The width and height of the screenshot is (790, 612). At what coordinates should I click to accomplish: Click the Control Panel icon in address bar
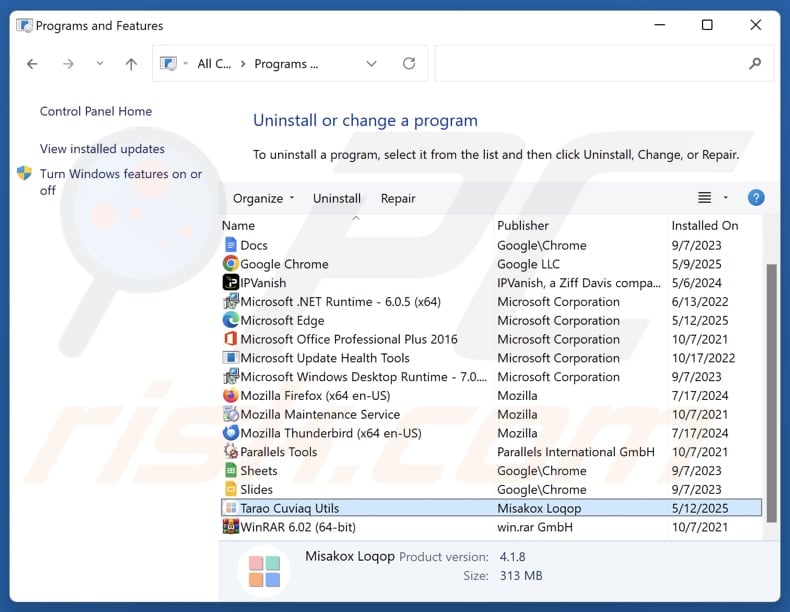(x=168, y=63)
